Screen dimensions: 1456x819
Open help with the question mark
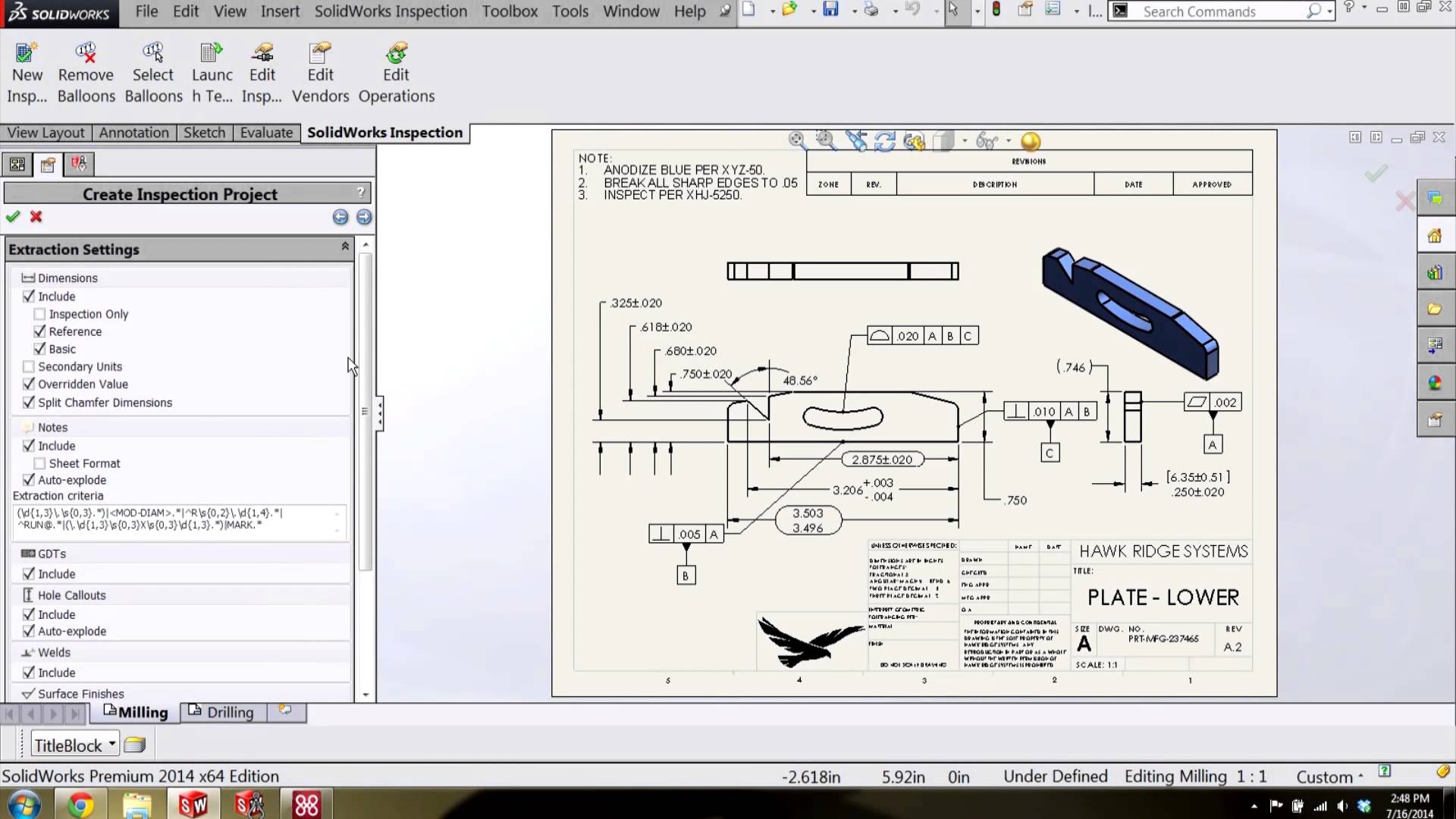point(360,192)
